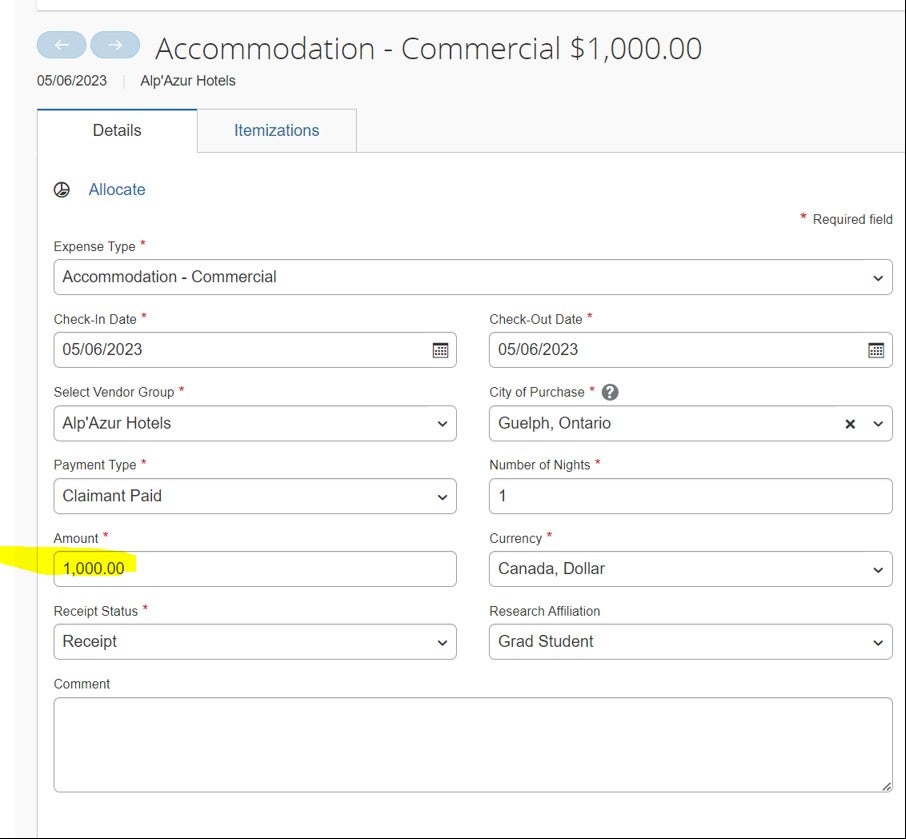Click the Number of Nights field

click(x=690, y=496)
